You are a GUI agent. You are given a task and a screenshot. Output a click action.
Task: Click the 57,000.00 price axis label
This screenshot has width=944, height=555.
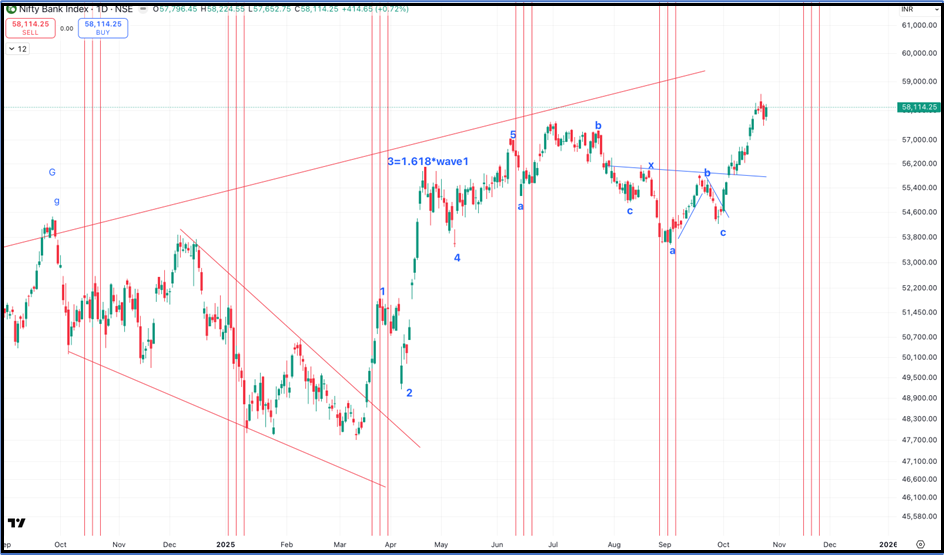point(921,140)
